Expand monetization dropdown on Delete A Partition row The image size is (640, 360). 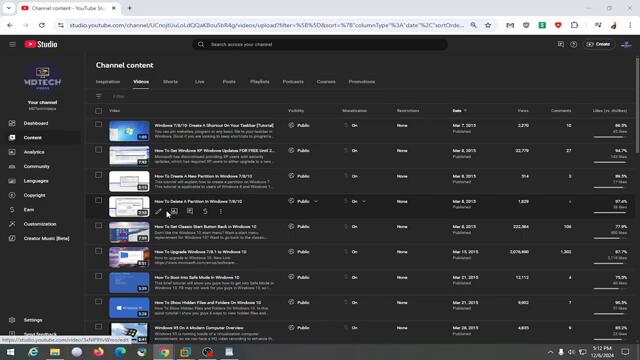(x=364, y=201)
